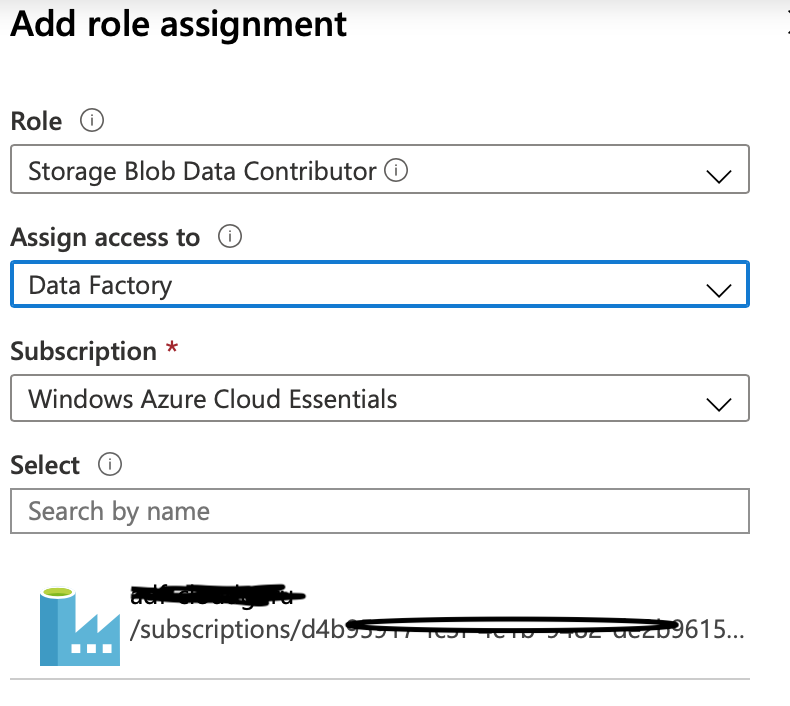Click the info icon next to Select label
Viewport: 790px width, 706px height.
[110, 464]
